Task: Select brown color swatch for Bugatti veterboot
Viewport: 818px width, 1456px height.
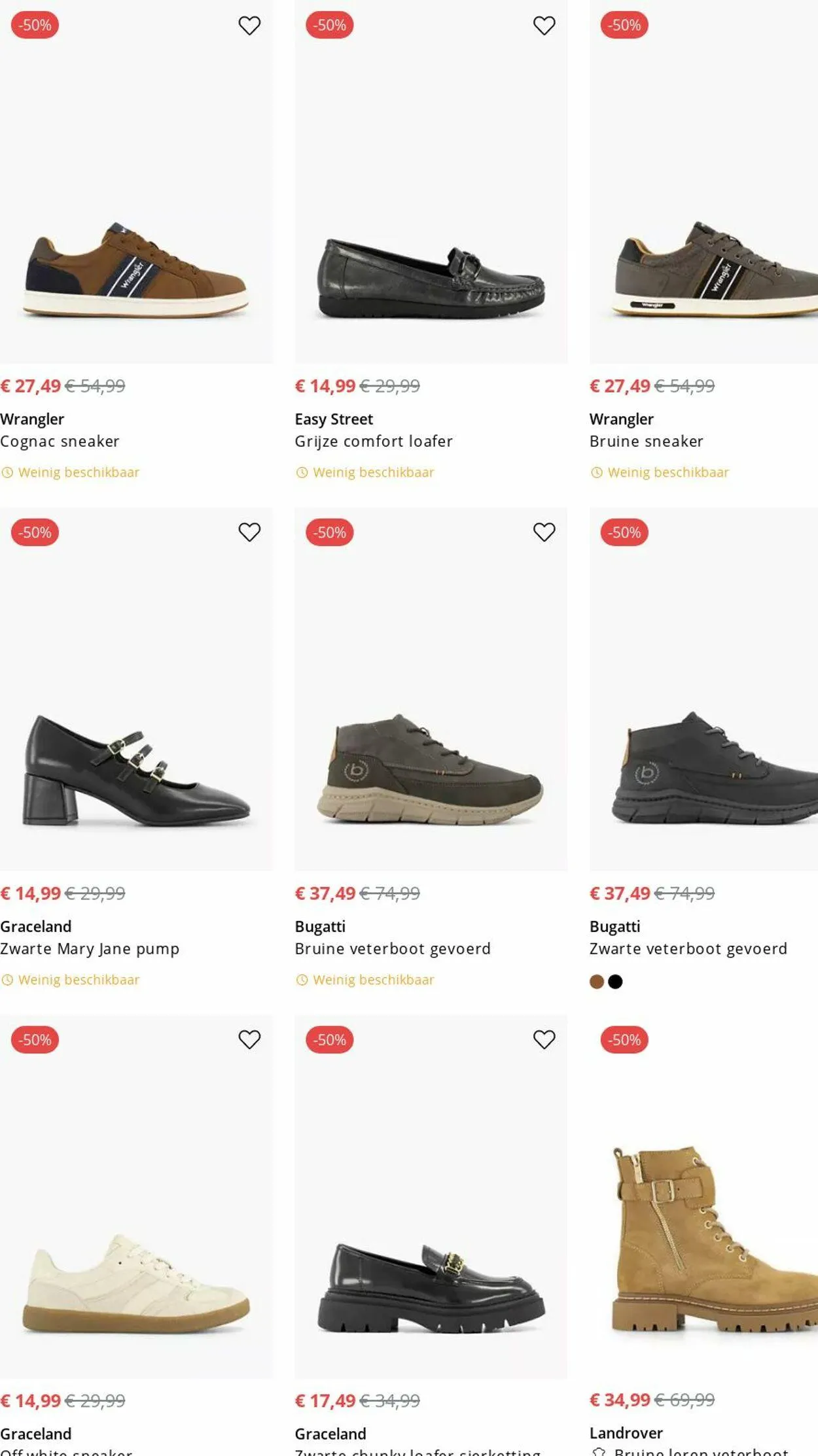Action: [x=596, y=981]
